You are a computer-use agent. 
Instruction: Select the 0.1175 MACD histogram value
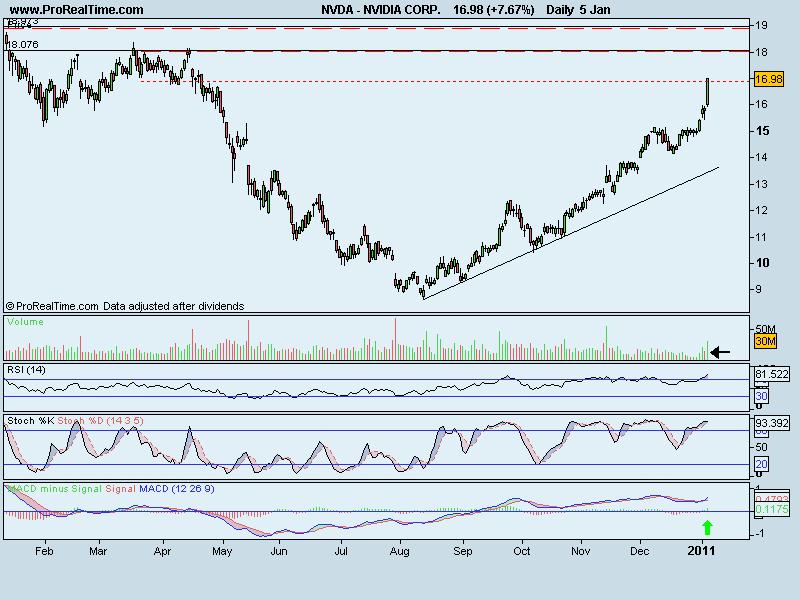tap(771, 509)
